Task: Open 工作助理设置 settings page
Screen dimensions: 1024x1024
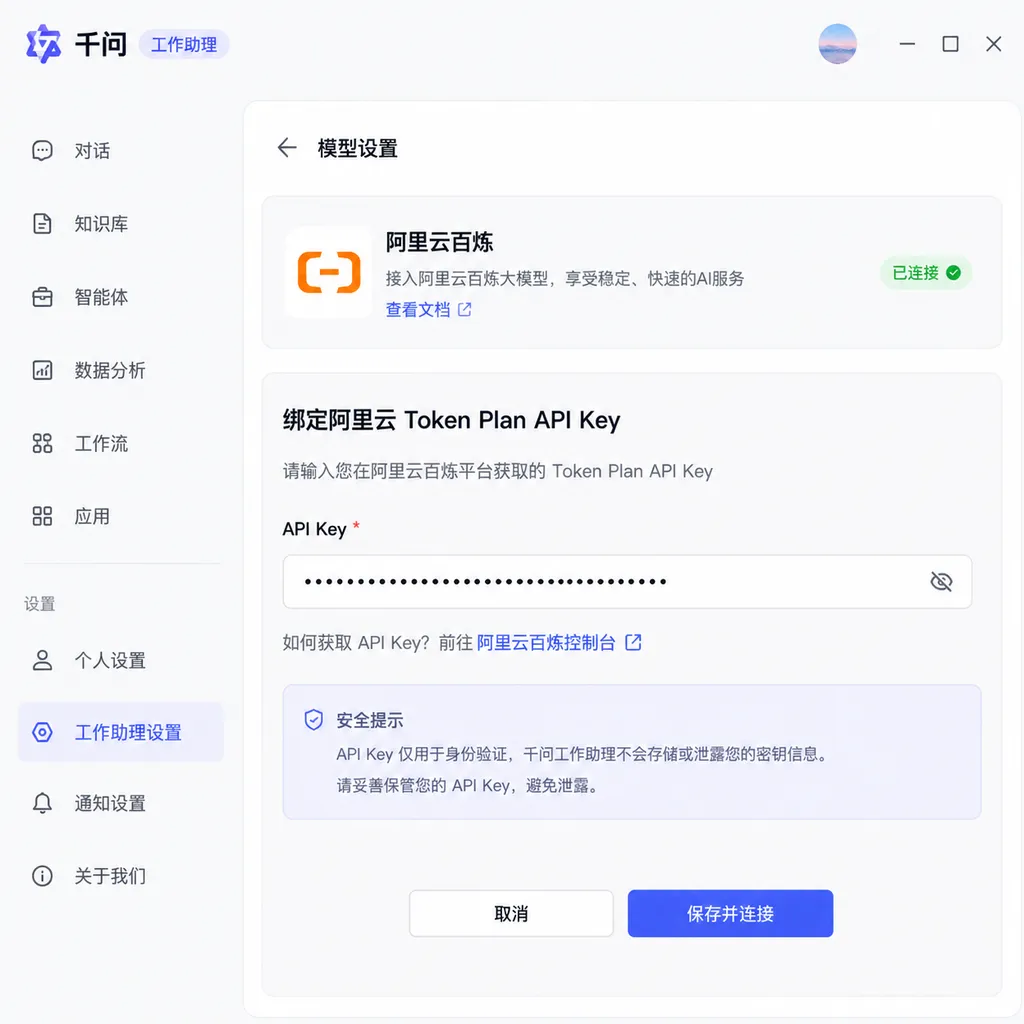Action: click(x=121, y=732)
